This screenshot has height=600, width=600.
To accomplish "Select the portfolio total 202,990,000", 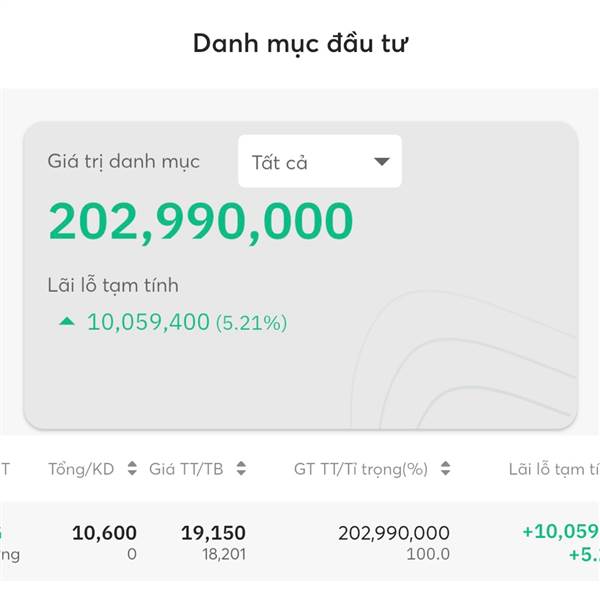I will (201, 222).
